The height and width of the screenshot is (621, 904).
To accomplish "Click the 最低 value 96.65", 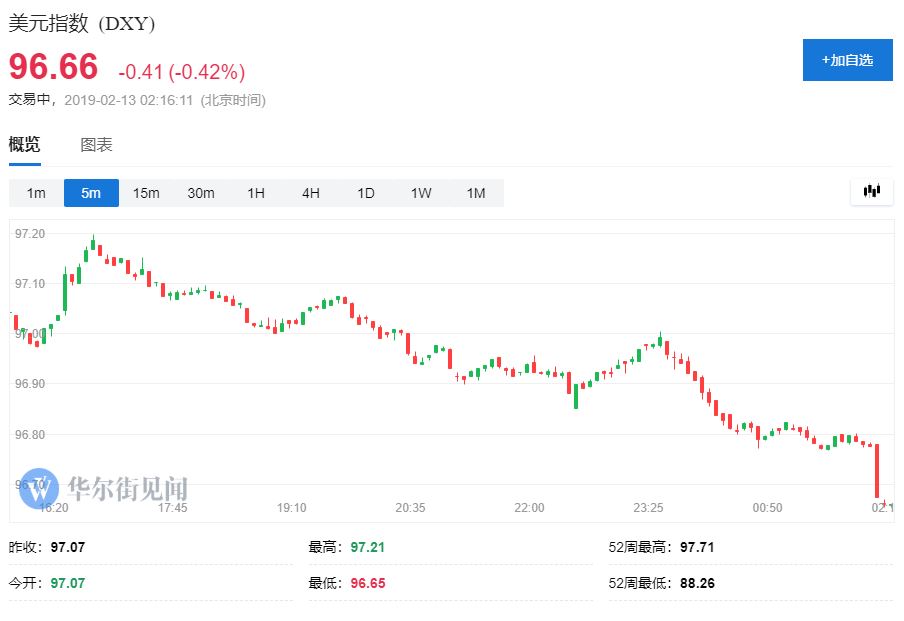I will (x=368, y=583).
